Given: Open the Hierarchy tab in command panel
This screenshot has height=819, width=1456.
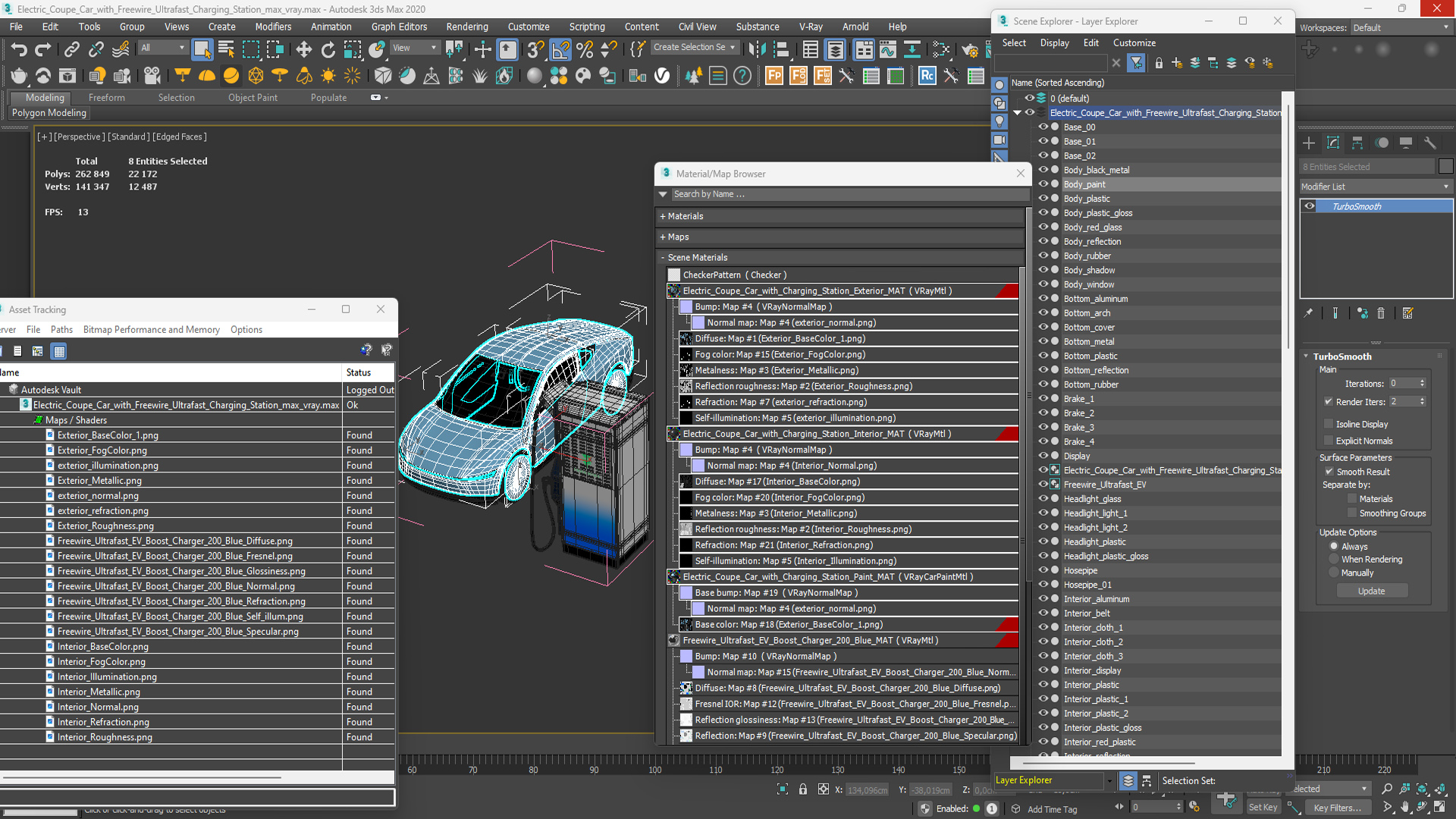Looking at the screenshot, I should pyautogui.click(x=1357, y=143).
